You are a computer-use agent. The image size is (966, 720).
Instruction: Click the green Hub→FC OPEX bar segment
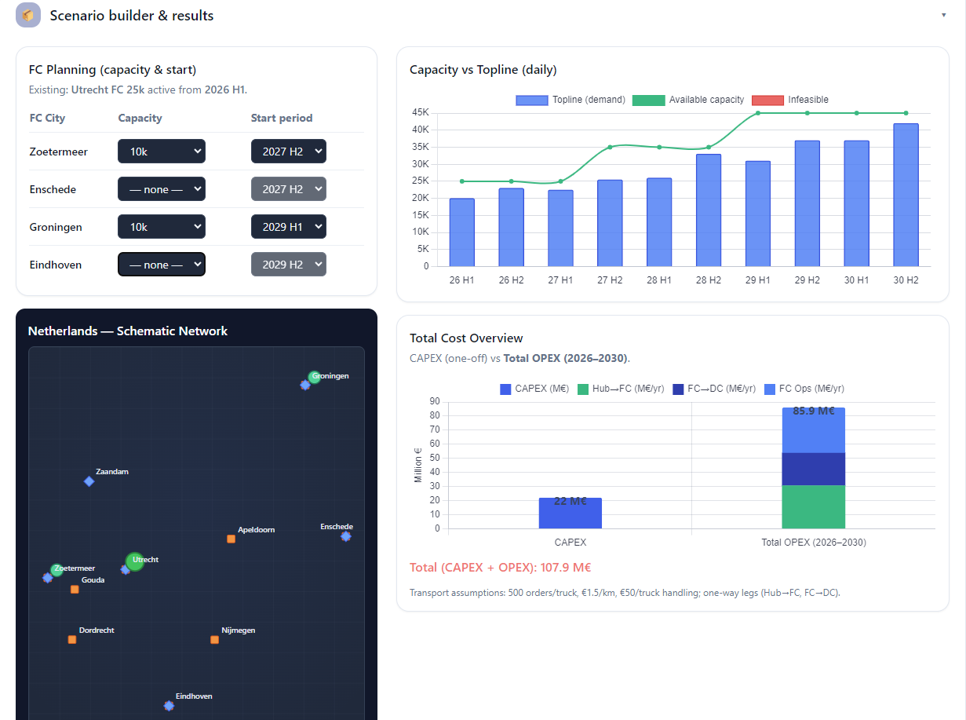click(x=813, y=507)
